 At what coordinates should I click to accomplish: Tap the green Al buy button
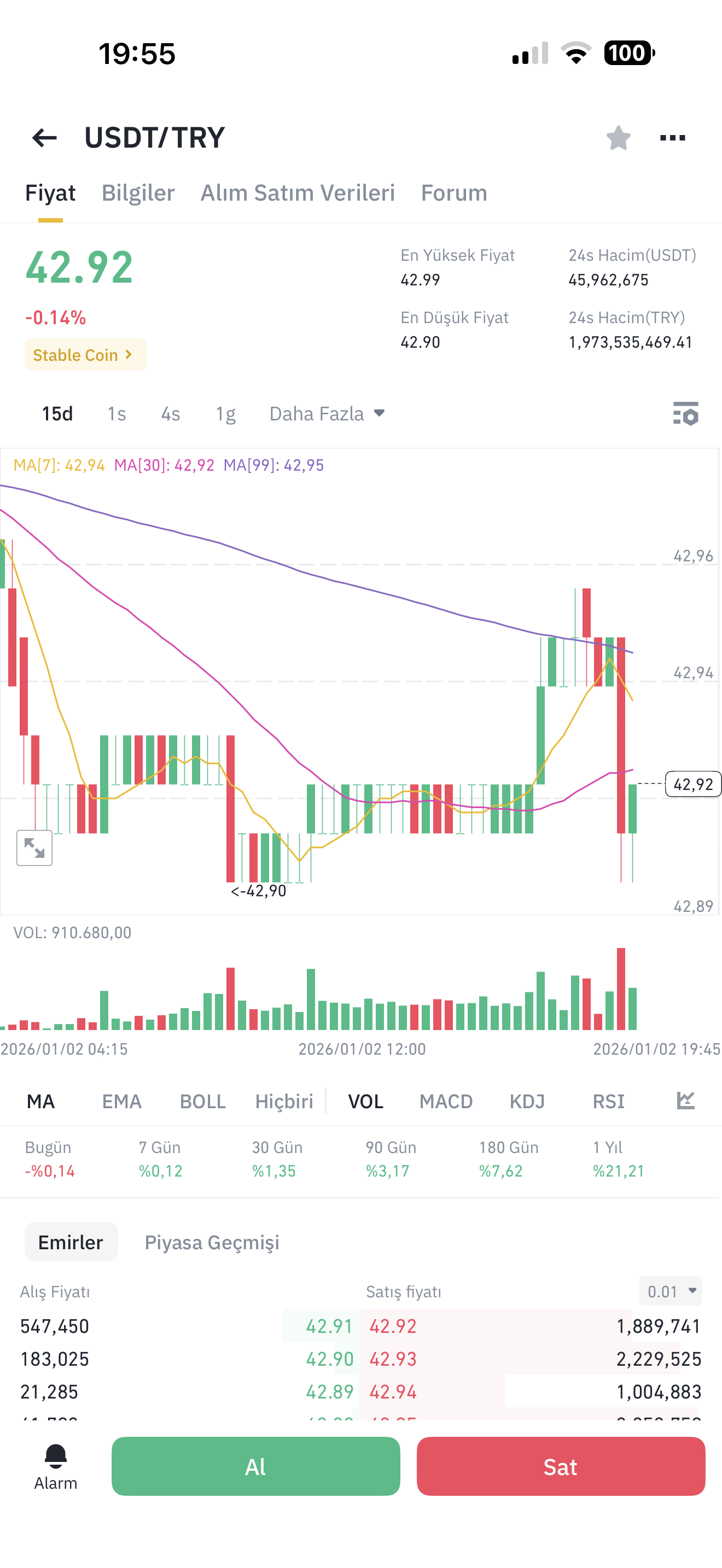point(255,1466)
